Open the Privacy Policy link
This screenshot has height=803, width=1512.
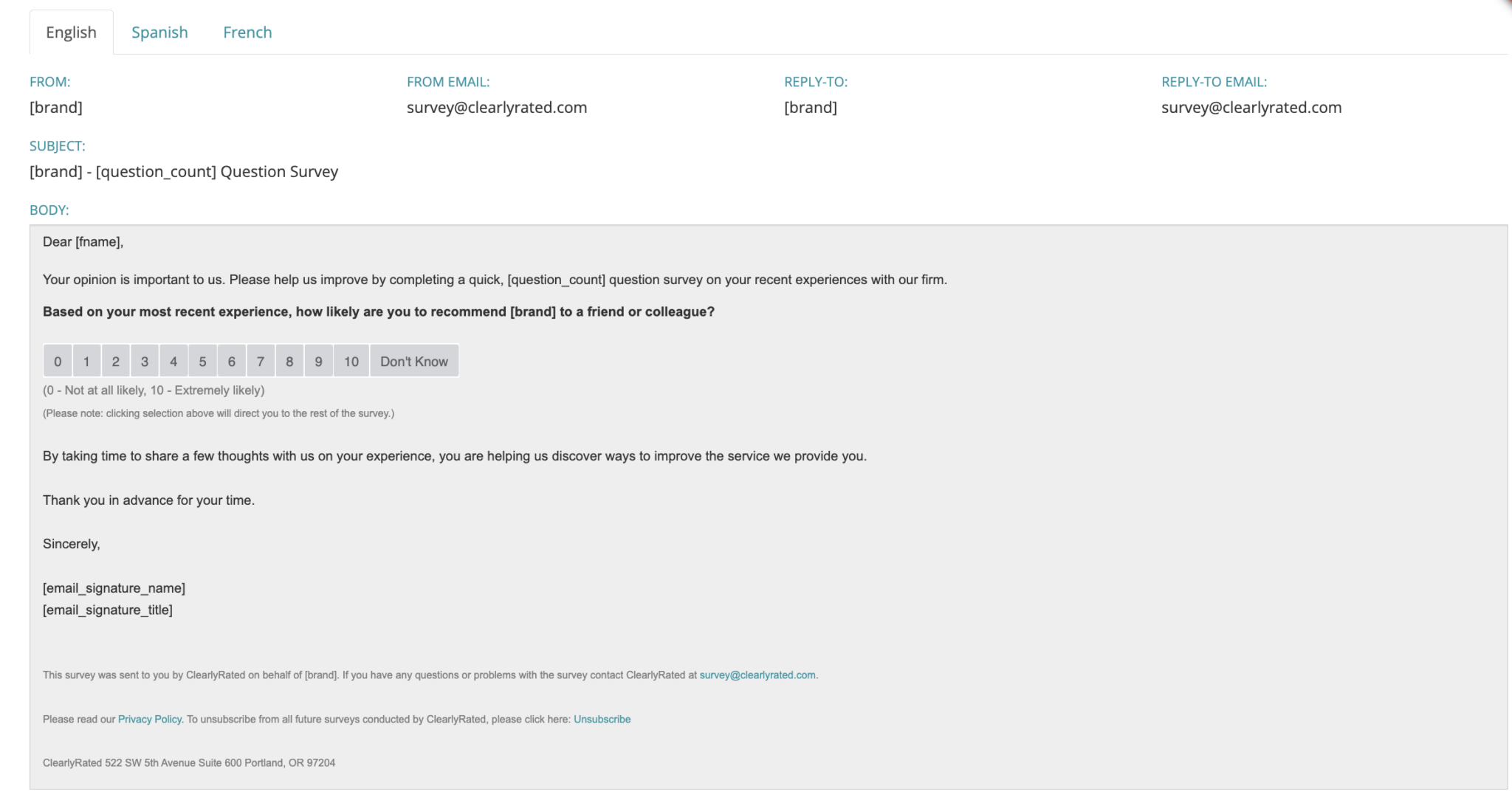tap(150, 720)
